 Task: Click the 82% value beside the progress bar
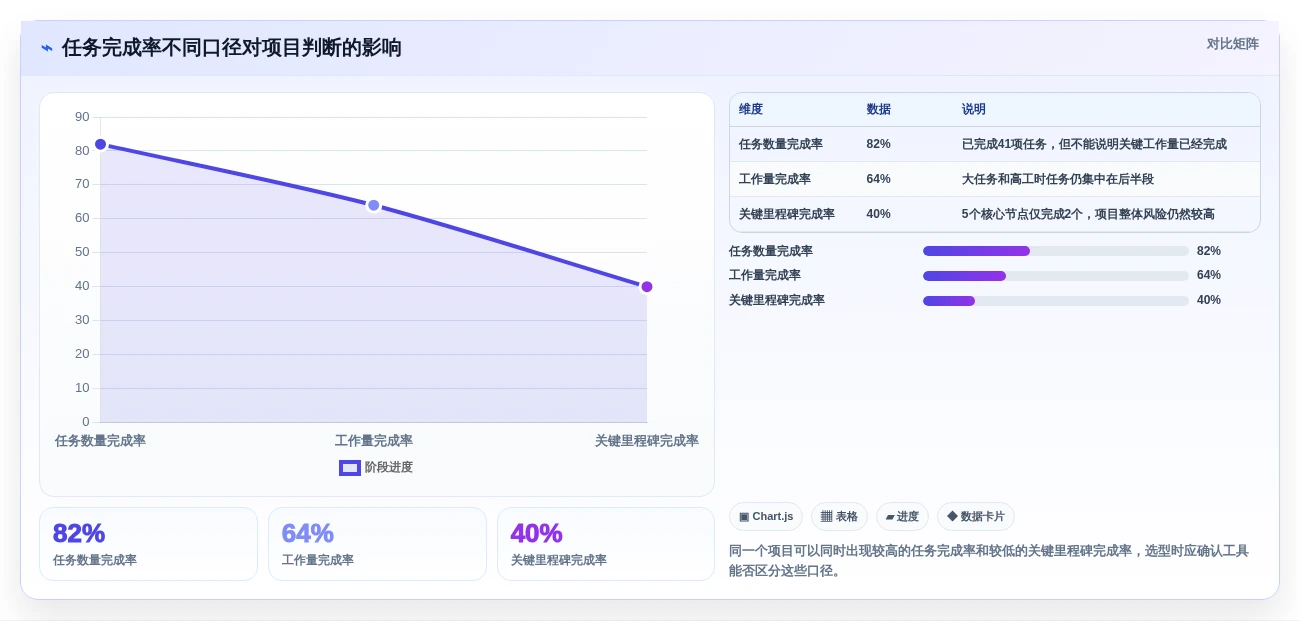pos(1209,251)
